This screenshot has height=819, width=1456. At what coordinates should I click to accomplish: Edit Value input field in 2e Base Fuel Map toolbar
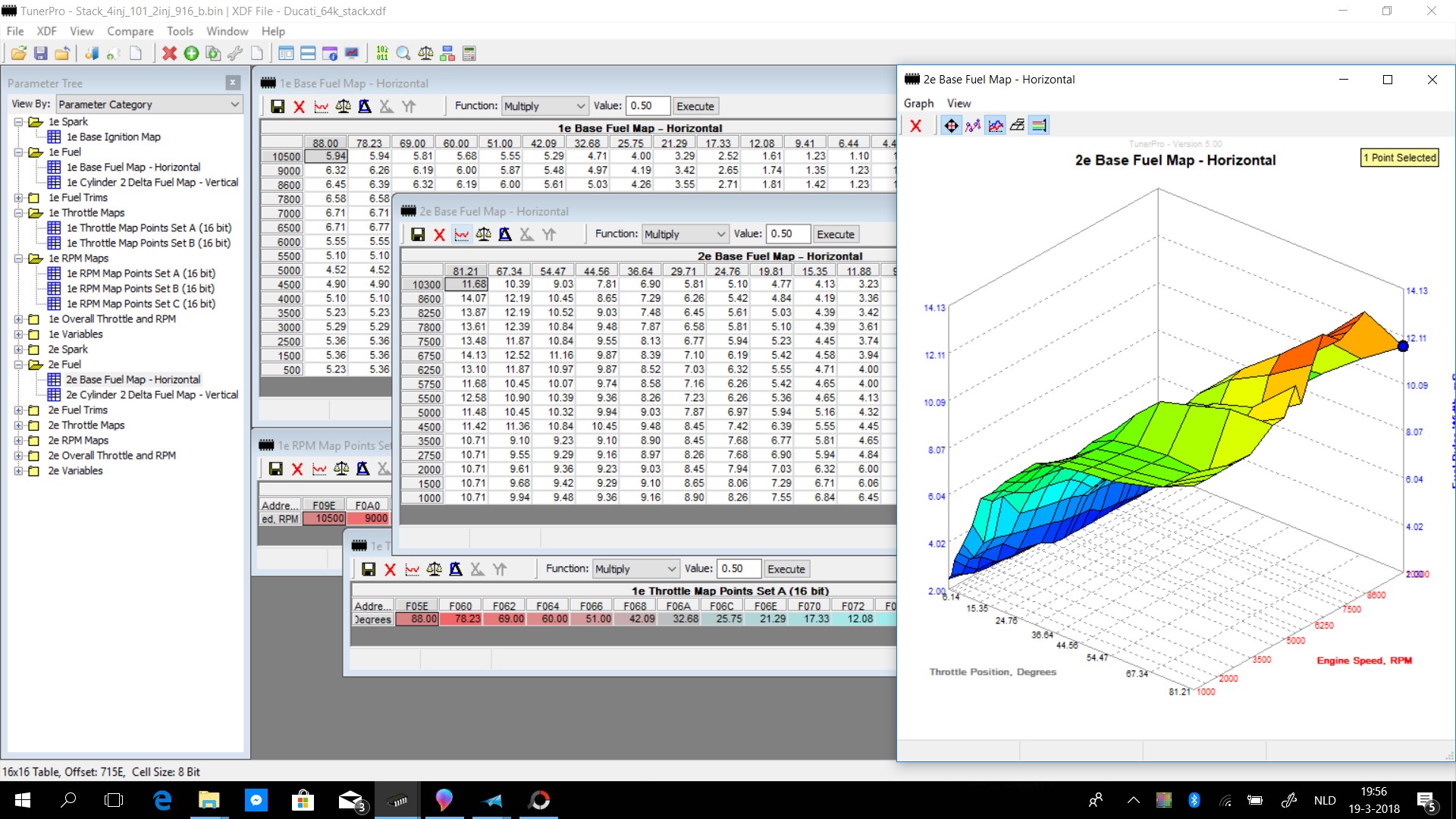783,233
